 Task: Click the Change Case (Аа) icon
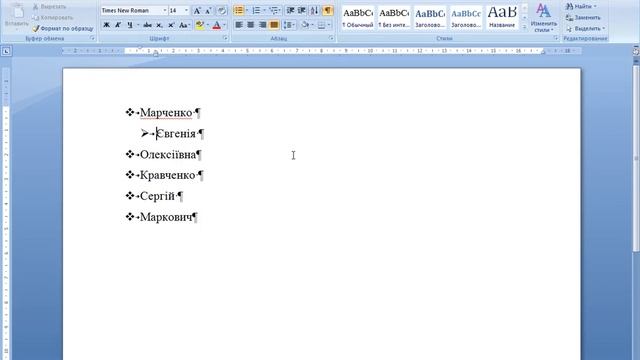tap(184, 25)
